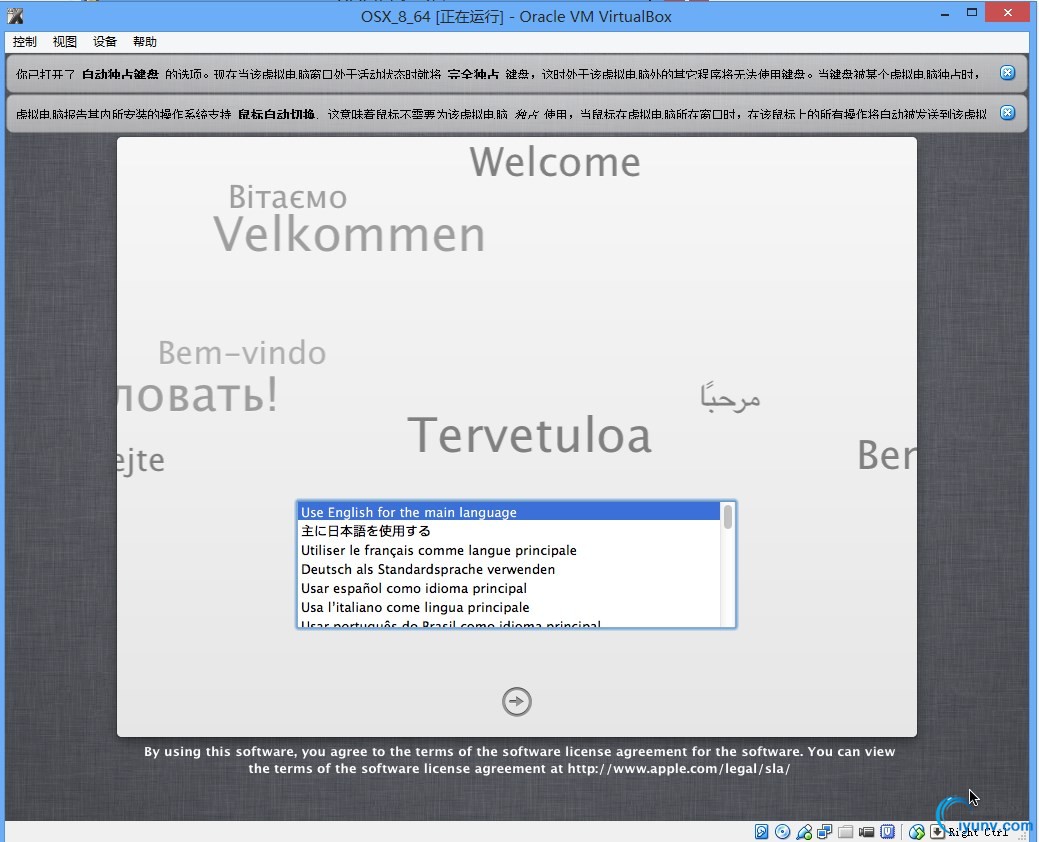The image size is (1039, 842).
Task: Open the 视图 menu
Action: (x=64, y=42)
